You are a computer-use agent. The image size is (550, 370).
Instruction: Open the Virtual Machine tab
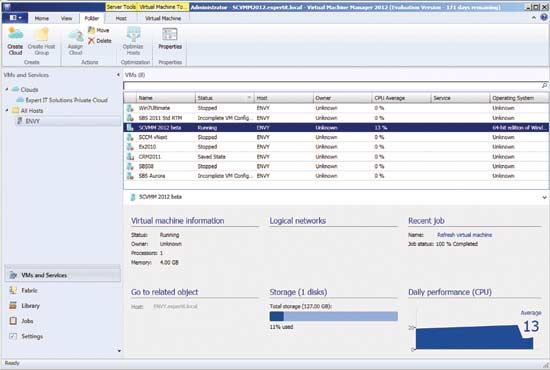point(163,18)
